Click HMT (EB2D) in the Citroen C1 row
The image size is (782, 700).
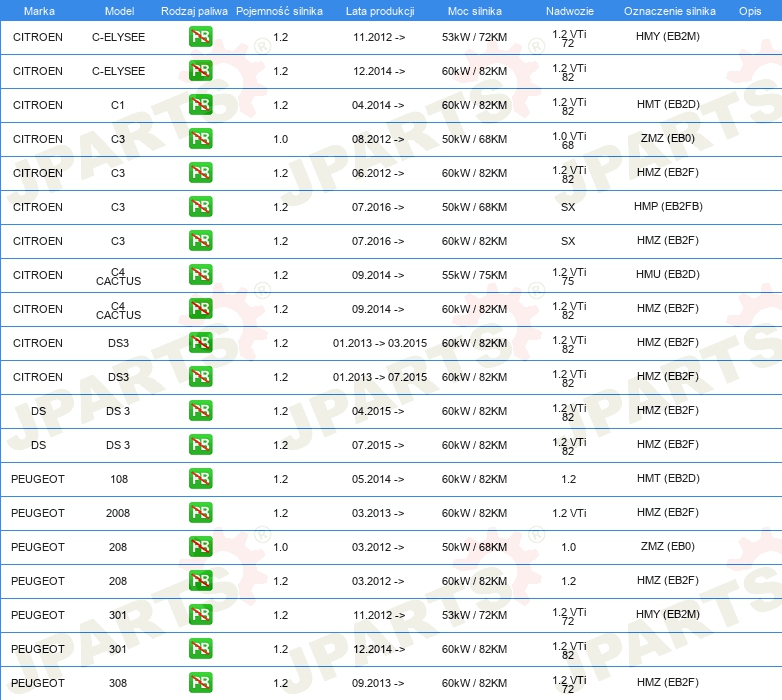pos(668,104)
